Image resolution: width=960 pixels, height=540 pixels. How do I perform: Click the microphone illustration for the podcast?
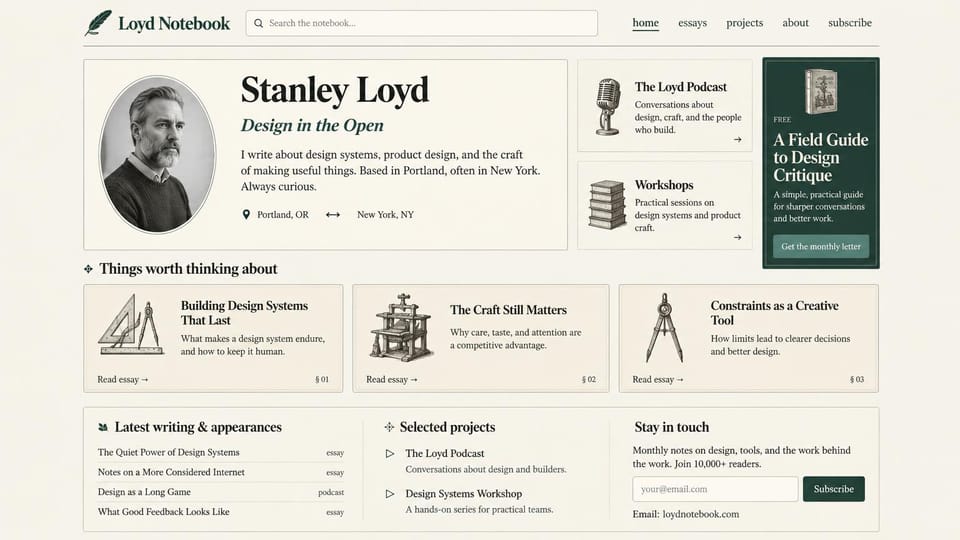pyautogui.click(x=607, y=107)
